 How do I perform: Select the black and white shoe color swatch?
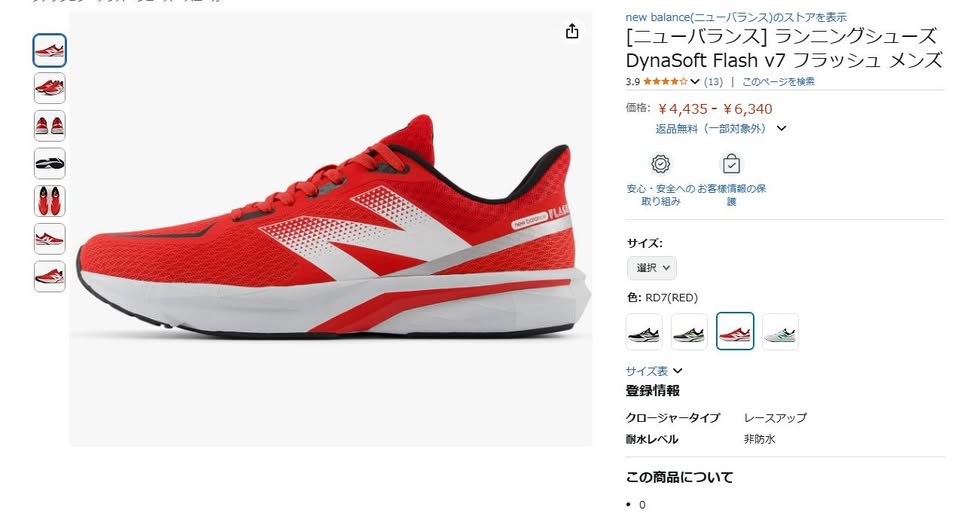pyautogui.click(x=644, y=332)
